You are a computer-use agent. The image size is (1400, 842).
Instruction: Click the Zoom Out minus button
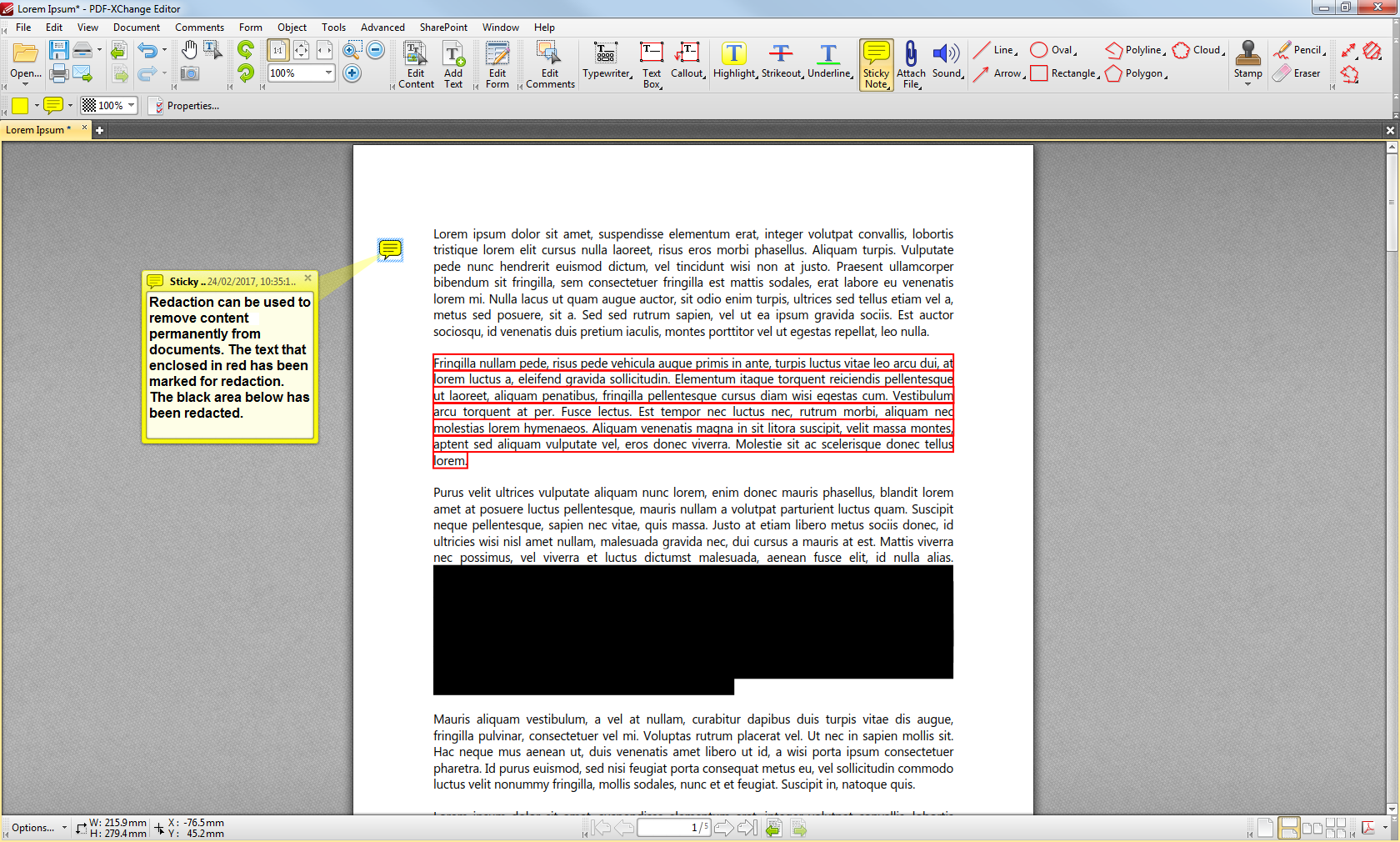tap(376, 50)
